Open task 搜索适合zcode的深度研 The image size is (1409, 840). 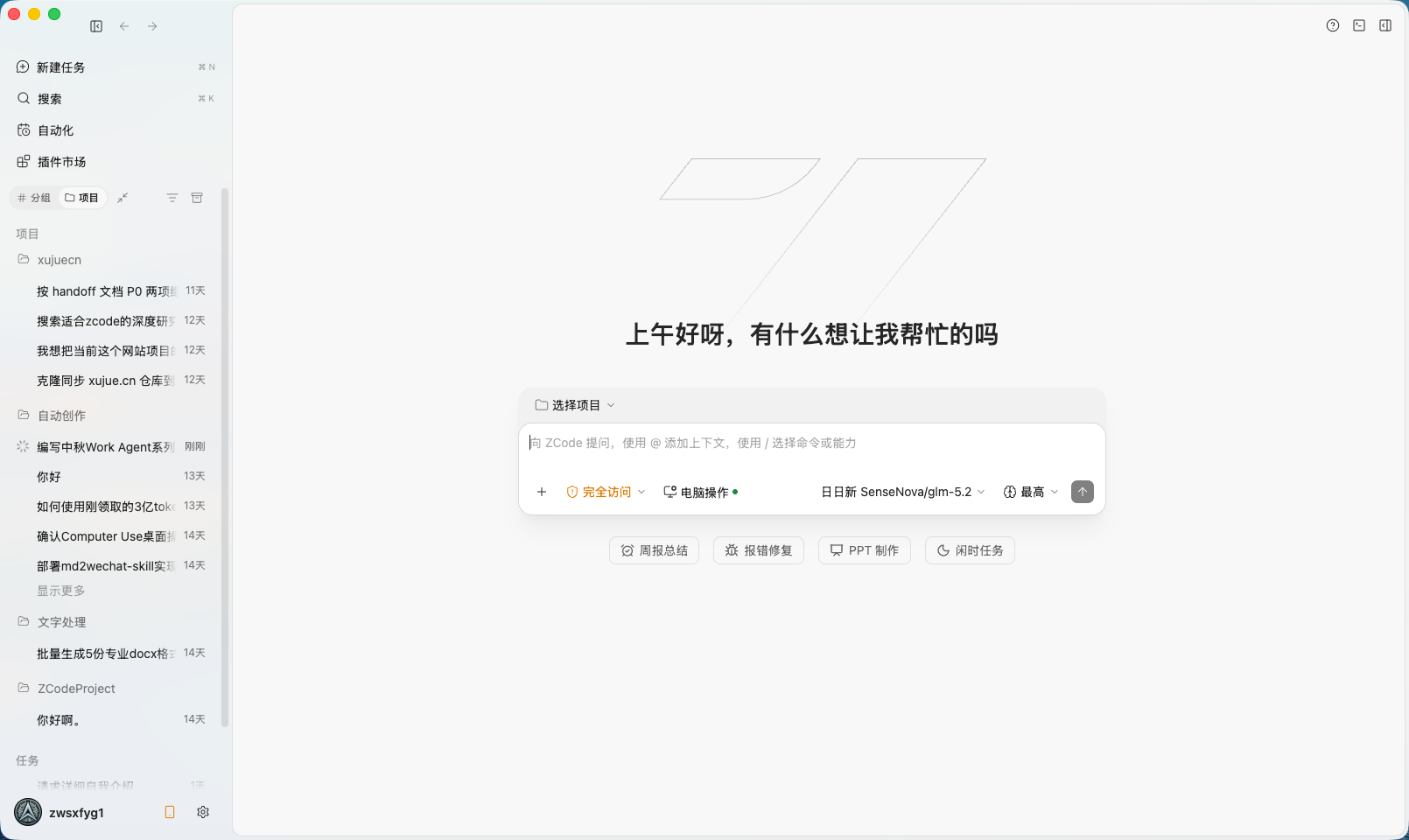point(115,321)
